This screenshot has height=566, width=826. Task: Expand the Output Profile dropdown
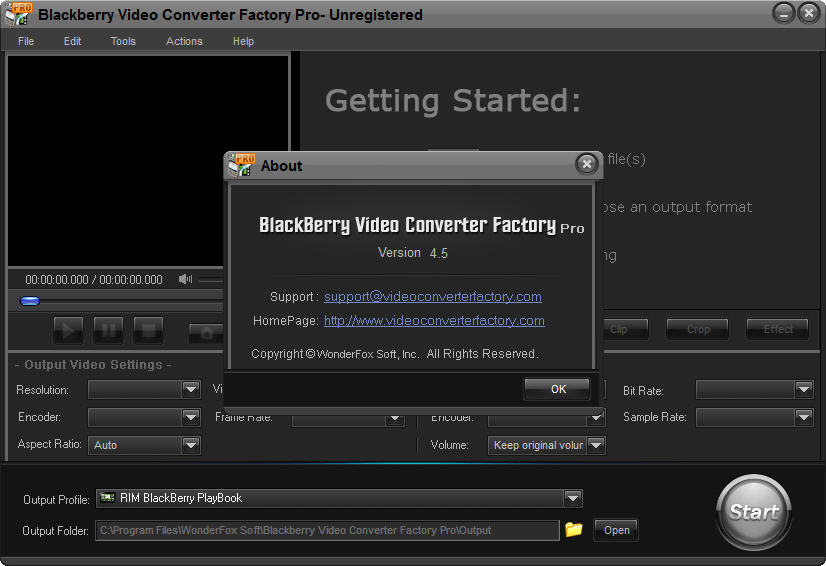point(573,498)
